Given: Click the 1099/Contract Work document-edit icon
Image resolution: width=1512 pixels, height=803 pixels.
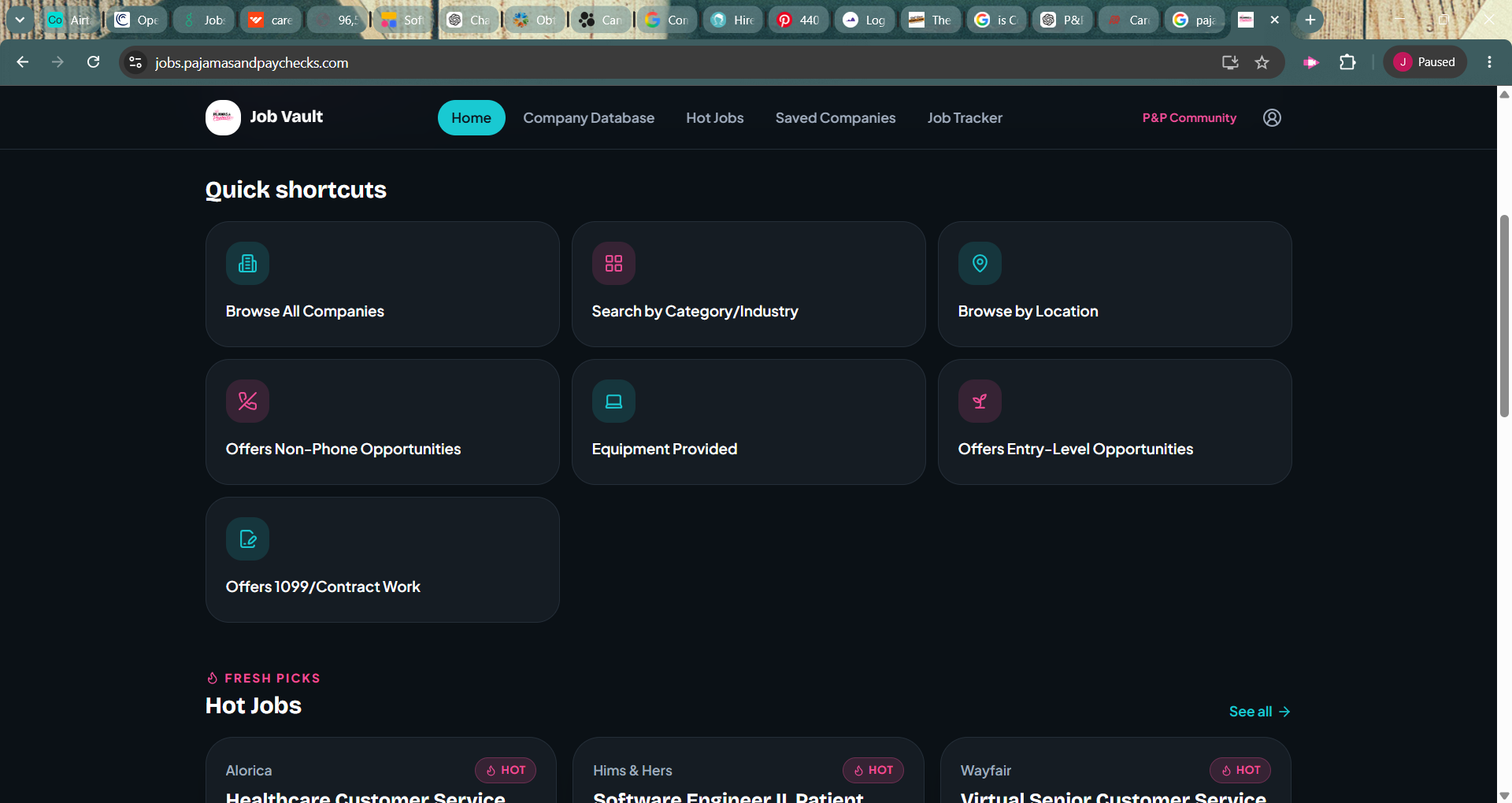Looking at the screenshot, I should click(x=247, y=539).
